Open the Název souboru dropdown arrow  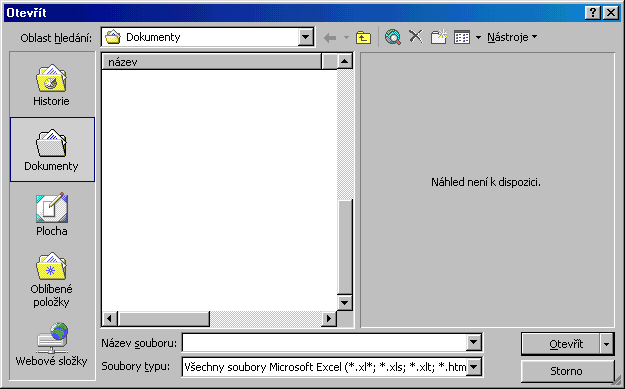[474, 342]
